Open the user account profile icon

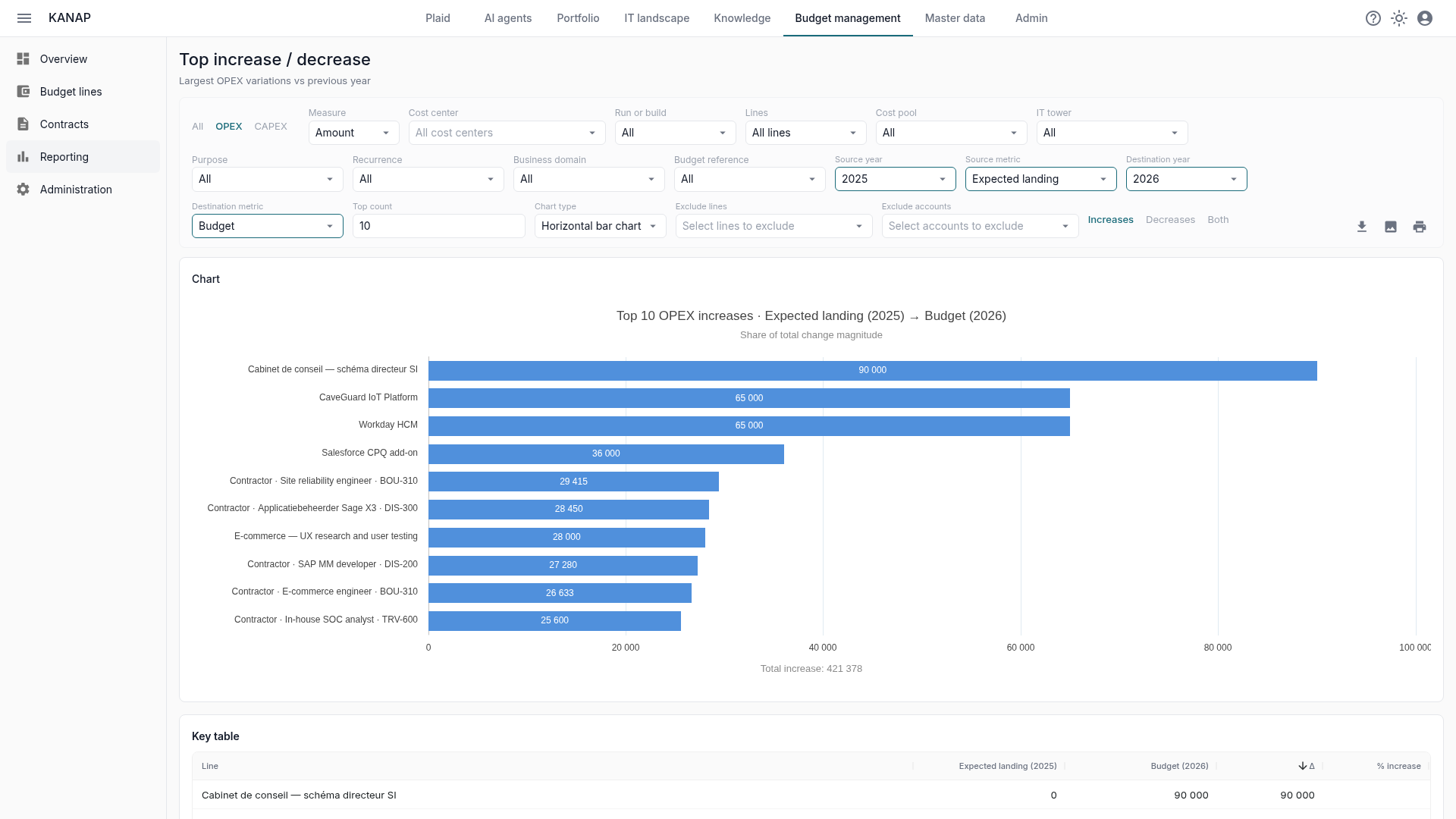click(x=1425, y=18)
